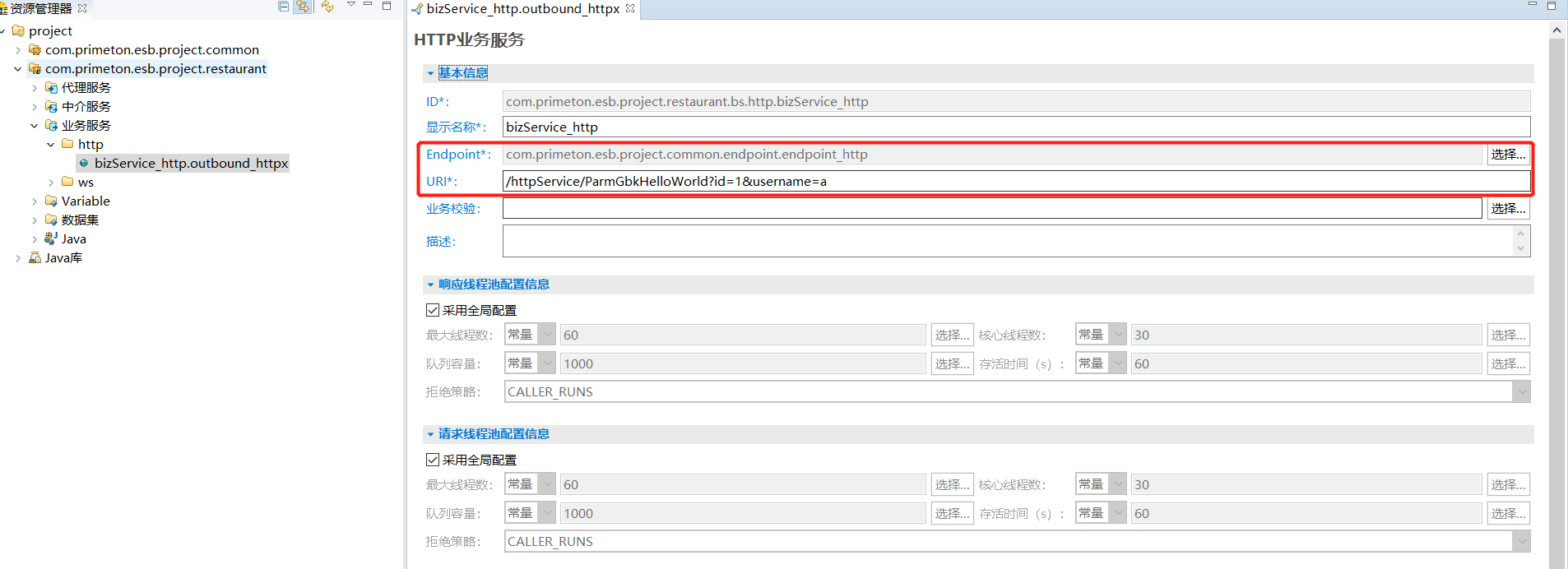1568x569 pixels.
Task: Expand the ws folder node
Action: pos(51,183)
